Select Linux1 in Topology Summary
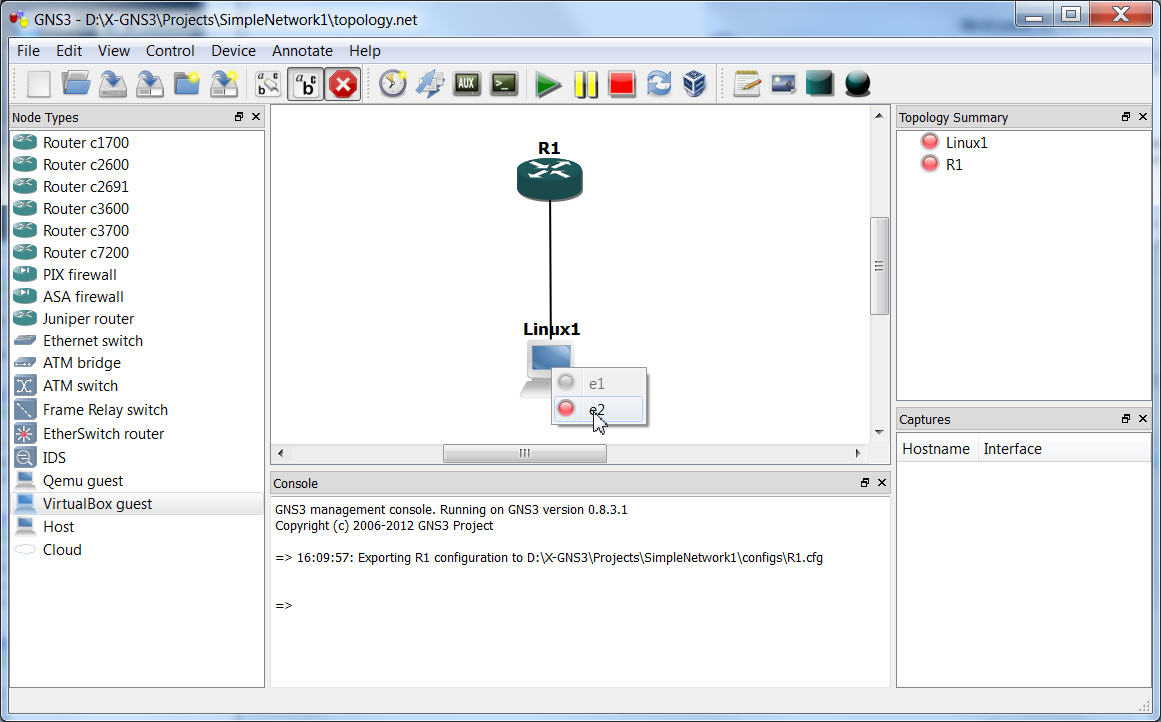This screenshot has width=1161, height=722. tap(966, 142)
